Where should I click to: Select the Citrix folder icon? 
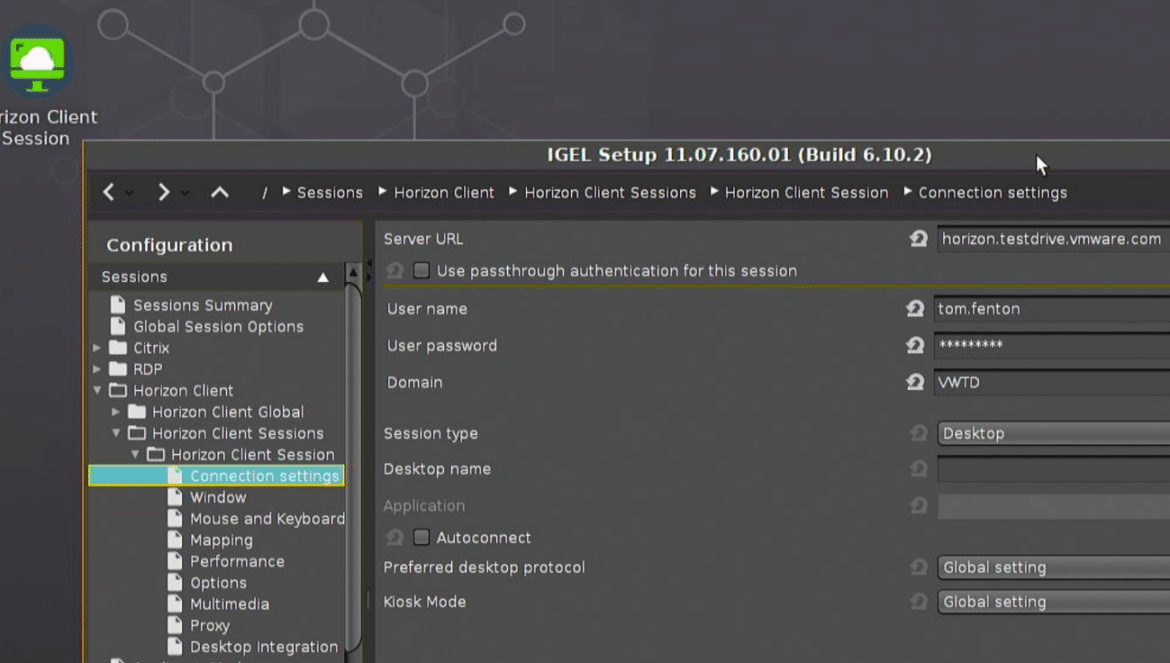click(x=118, y=348)
